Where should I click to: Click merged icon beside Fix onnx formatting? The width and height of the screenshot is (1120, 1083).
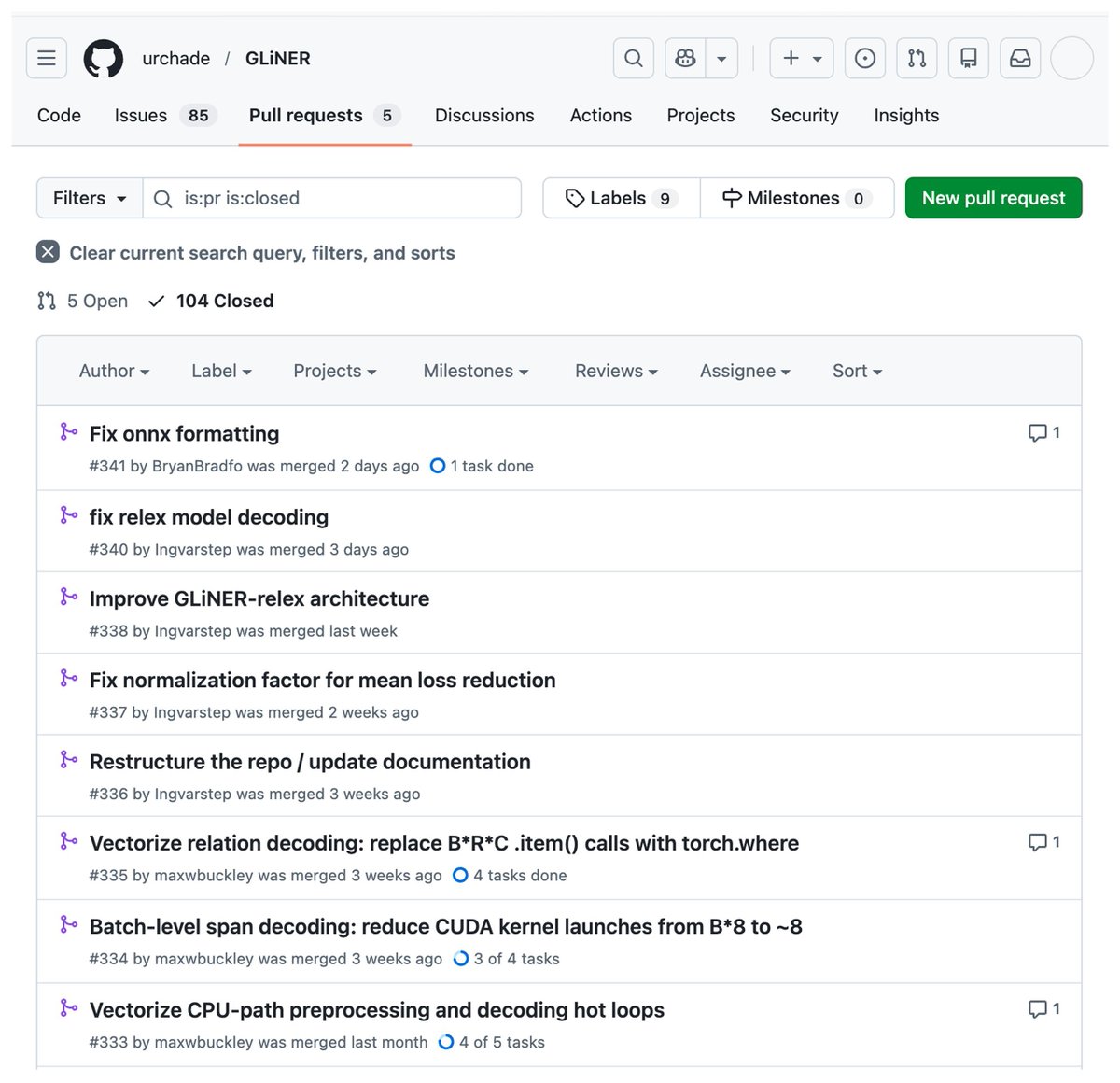point(68,431)
